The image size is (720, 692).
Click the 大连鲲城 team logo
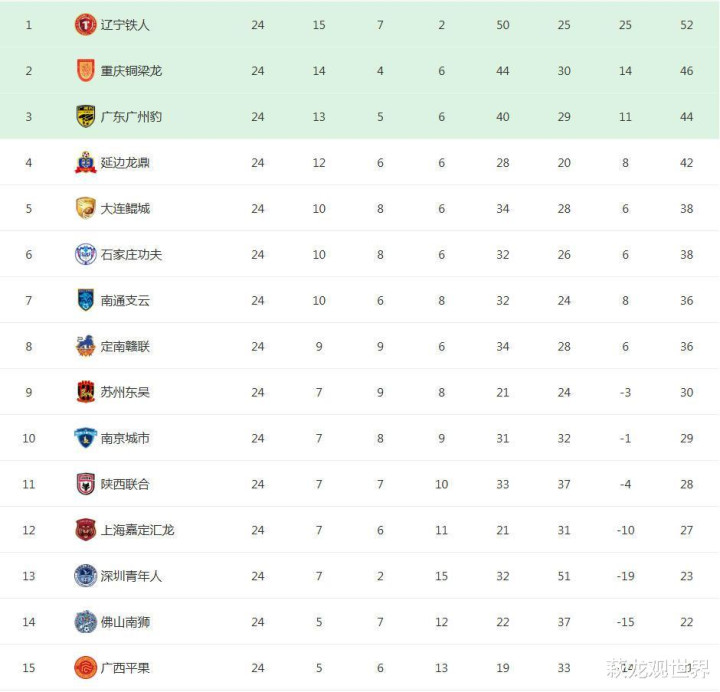[85, 209]
